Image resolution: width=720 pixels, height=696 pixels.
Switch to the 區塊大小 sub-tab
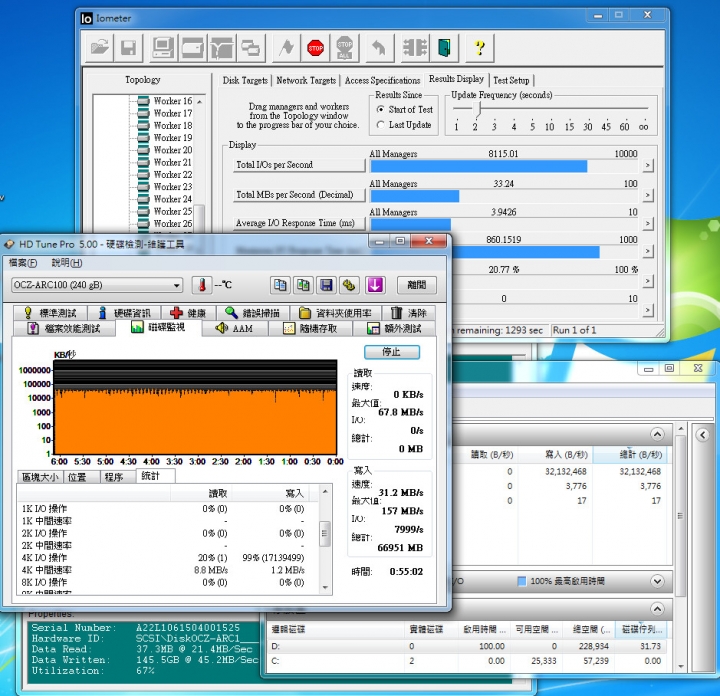point(40,477)
